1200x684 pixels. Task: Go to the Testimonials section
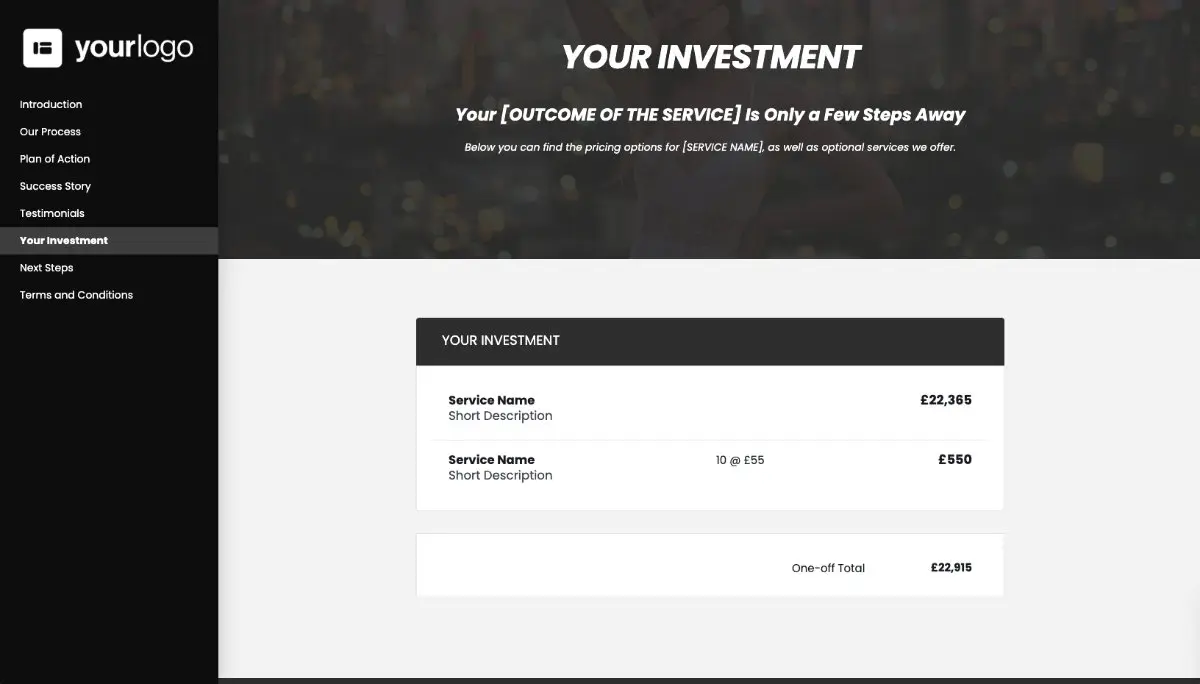[x=52, y=213]
